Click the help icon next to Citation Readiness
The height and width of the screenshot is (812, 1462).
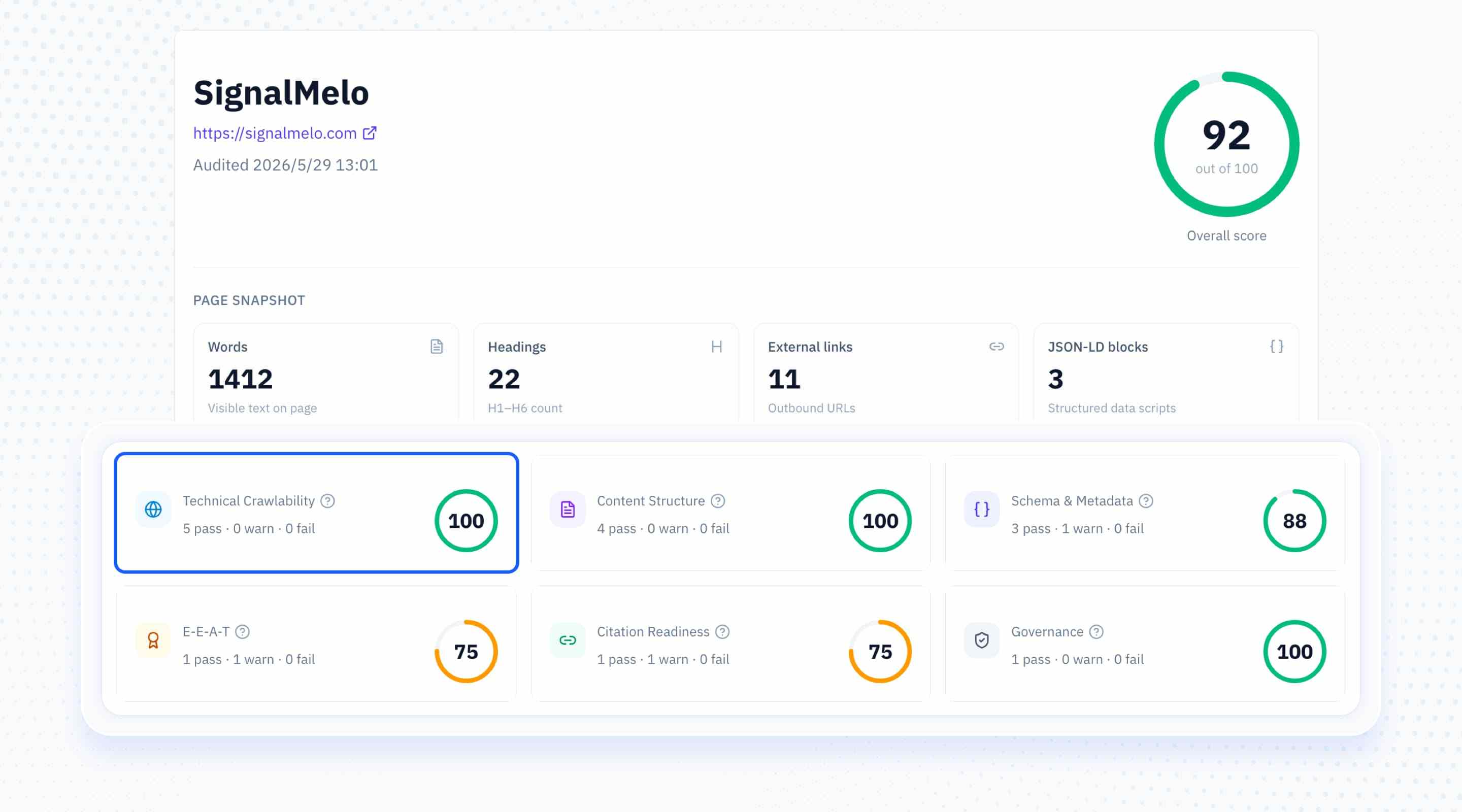coord(722,631)
